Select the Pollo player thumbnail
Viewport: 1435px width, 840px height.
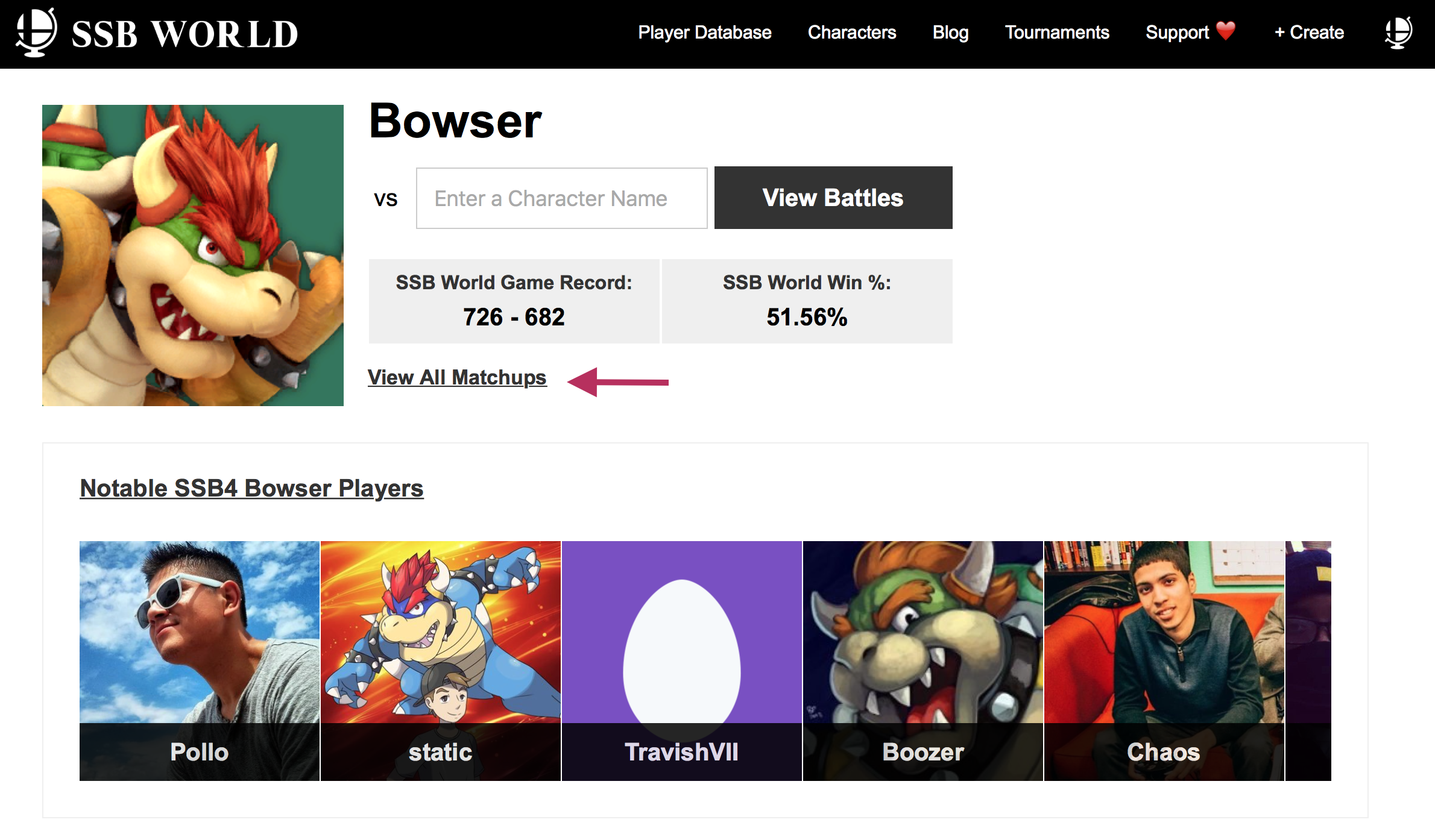[x=200, y=661]
